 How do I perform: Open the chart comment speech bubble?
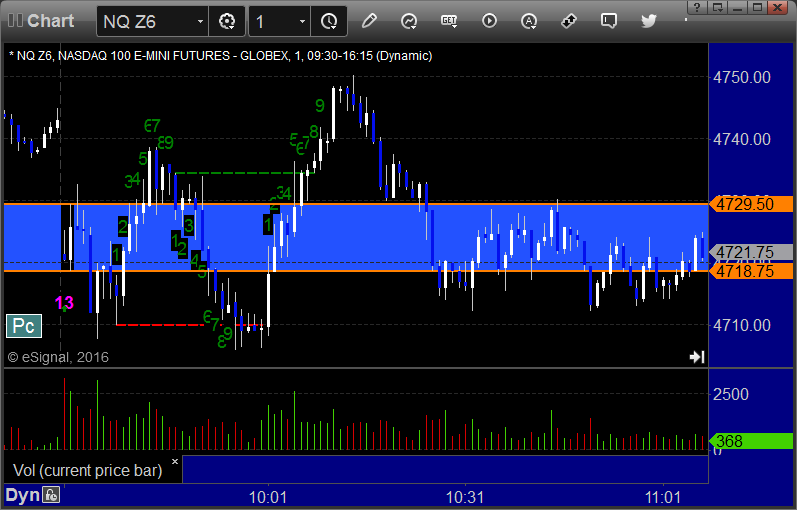tap(608, 21)
